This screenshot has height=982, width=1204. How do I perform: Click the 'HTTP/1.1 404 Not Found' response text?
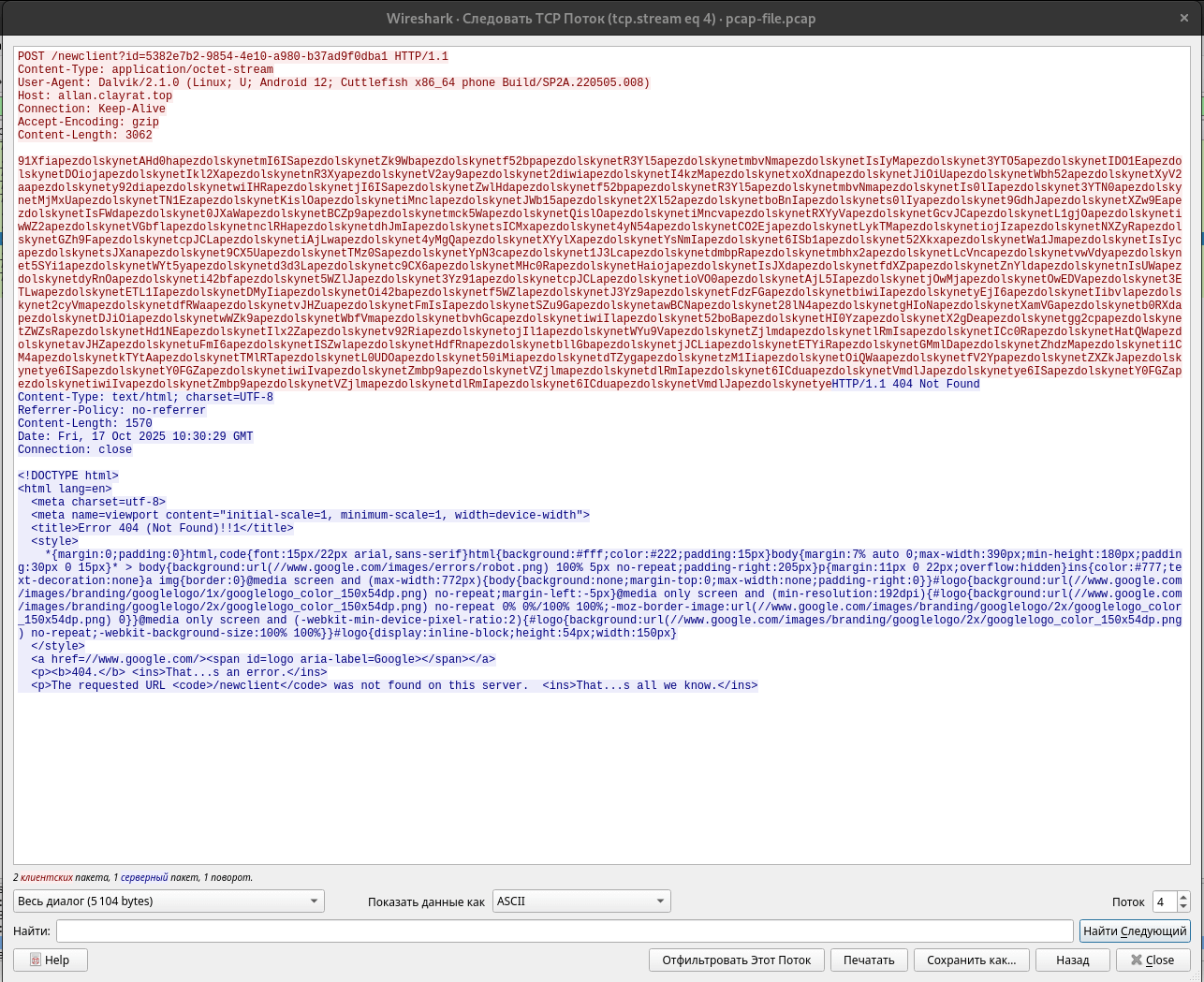pyautogui.click(x=905, y=384)
